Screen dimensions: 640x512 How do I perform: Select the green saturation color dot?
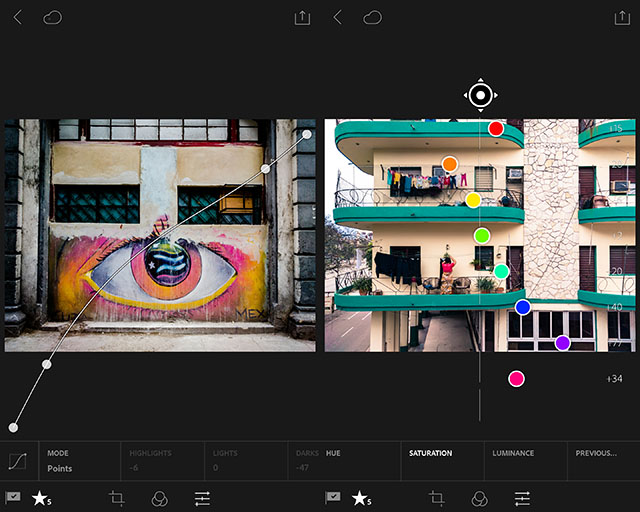482,236
